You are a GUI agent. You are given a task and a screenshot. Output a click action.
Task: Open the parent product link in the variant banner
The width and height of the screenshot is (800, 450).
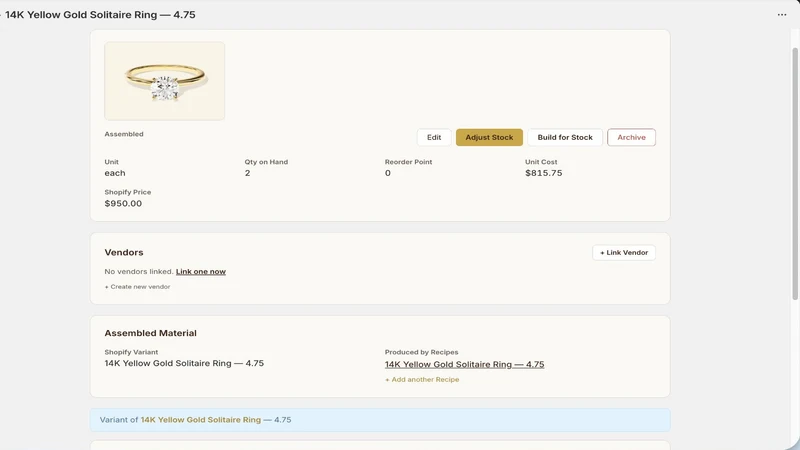click(201, 420)
